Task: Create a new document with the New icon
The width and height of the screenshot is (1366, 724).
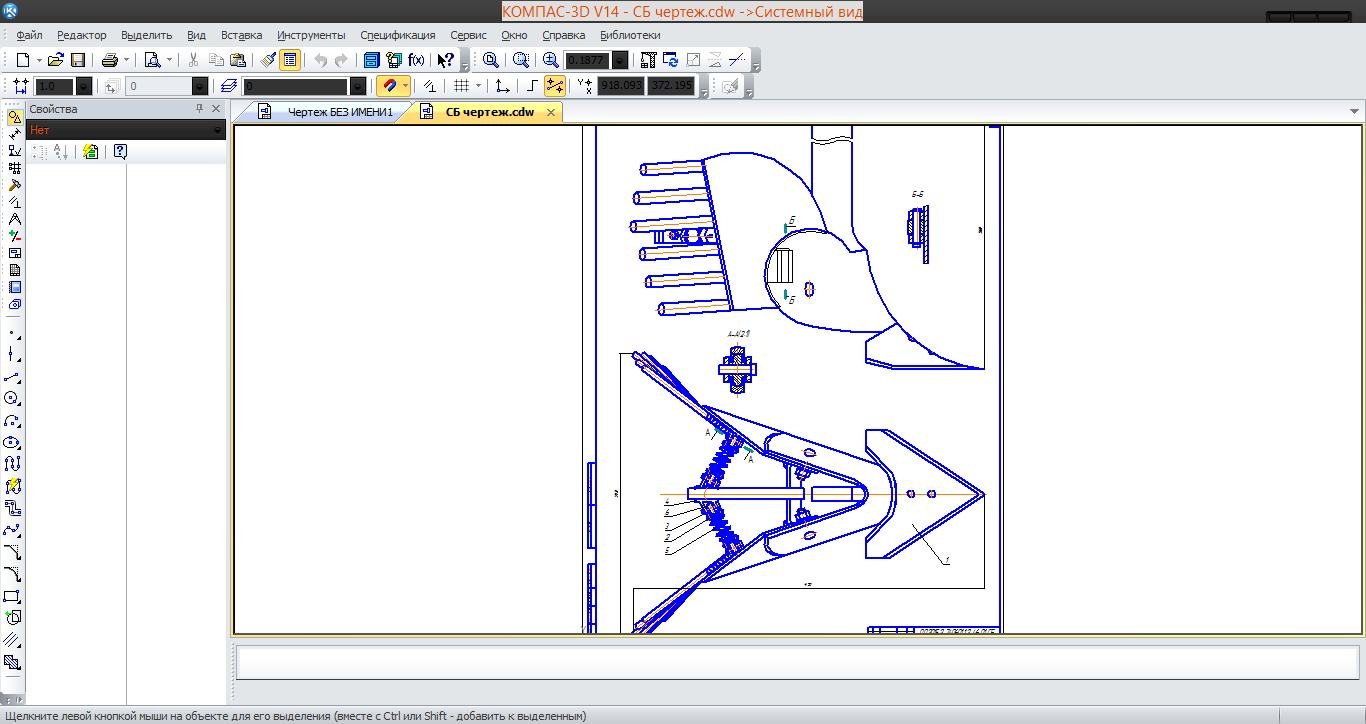Action: (23, 60)
